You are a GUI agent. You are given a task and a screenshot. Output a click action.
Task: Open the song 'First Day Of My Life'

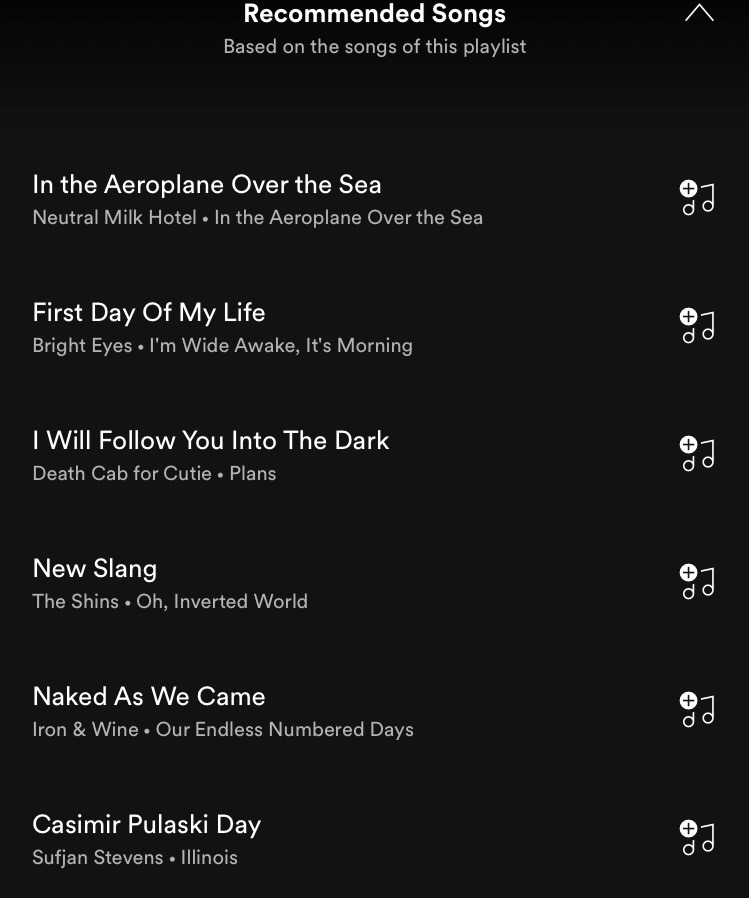click(x=149, y=313)
